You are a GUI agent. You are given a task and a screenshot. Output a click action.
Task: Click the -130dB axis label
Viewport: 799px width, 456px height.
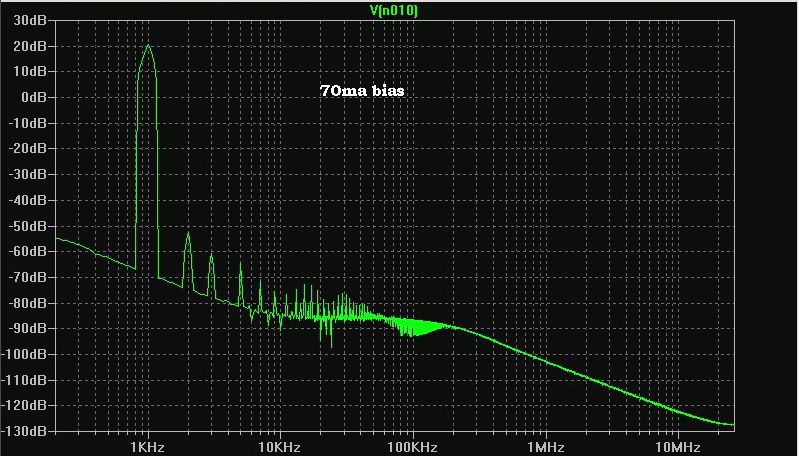point(24,431)
